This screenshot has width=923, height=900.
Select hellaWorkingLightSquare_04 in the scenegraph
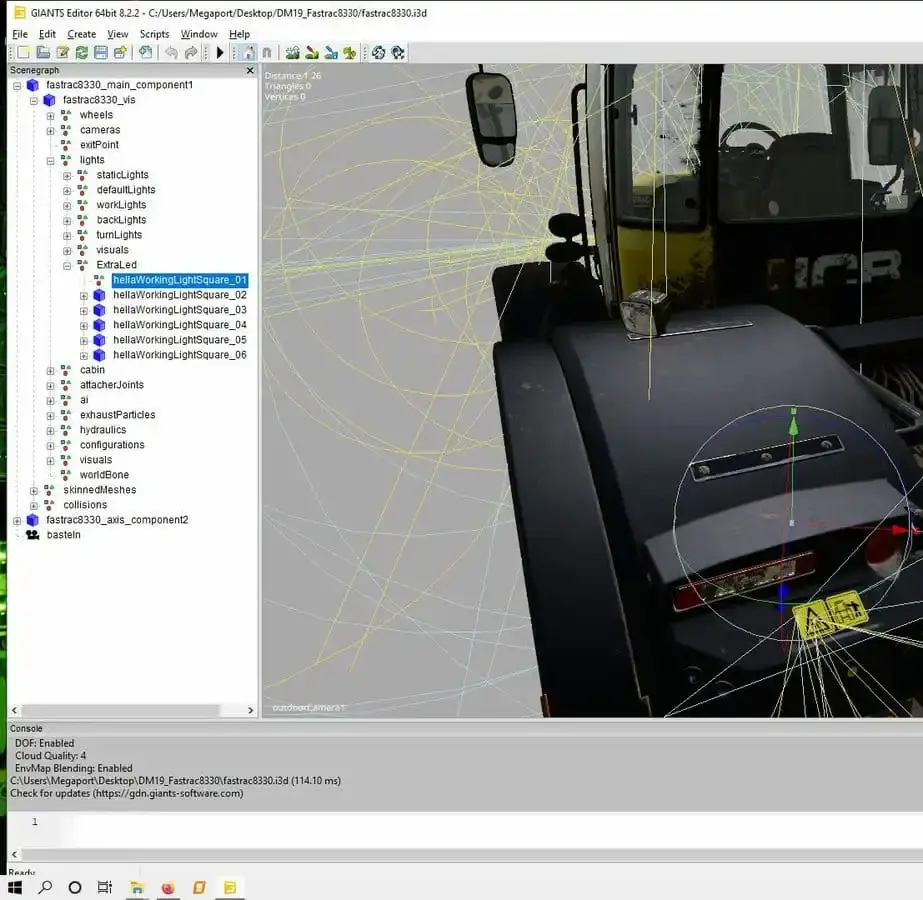(179, 325)
